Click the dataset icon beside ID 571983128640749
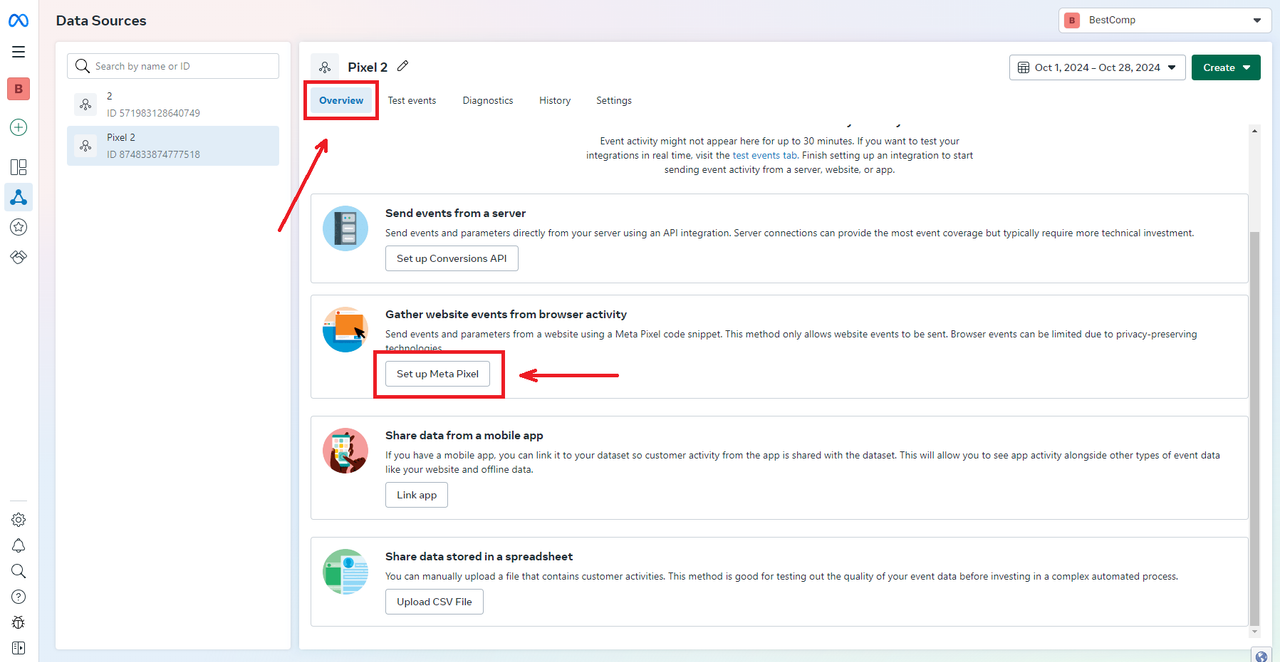1280x662 pixels. (x=85, y=104)
